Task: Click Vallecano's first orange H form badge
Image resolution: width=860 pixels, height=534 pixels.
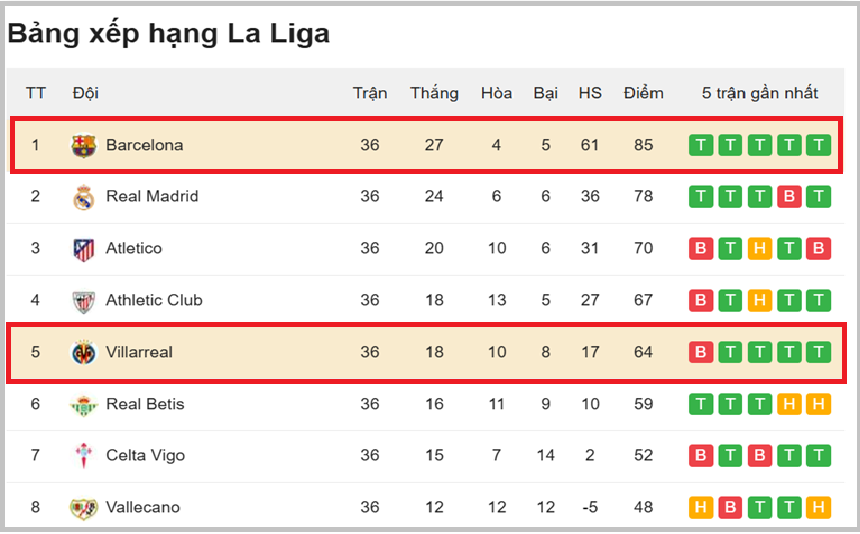Action: (x=701, y=507)
